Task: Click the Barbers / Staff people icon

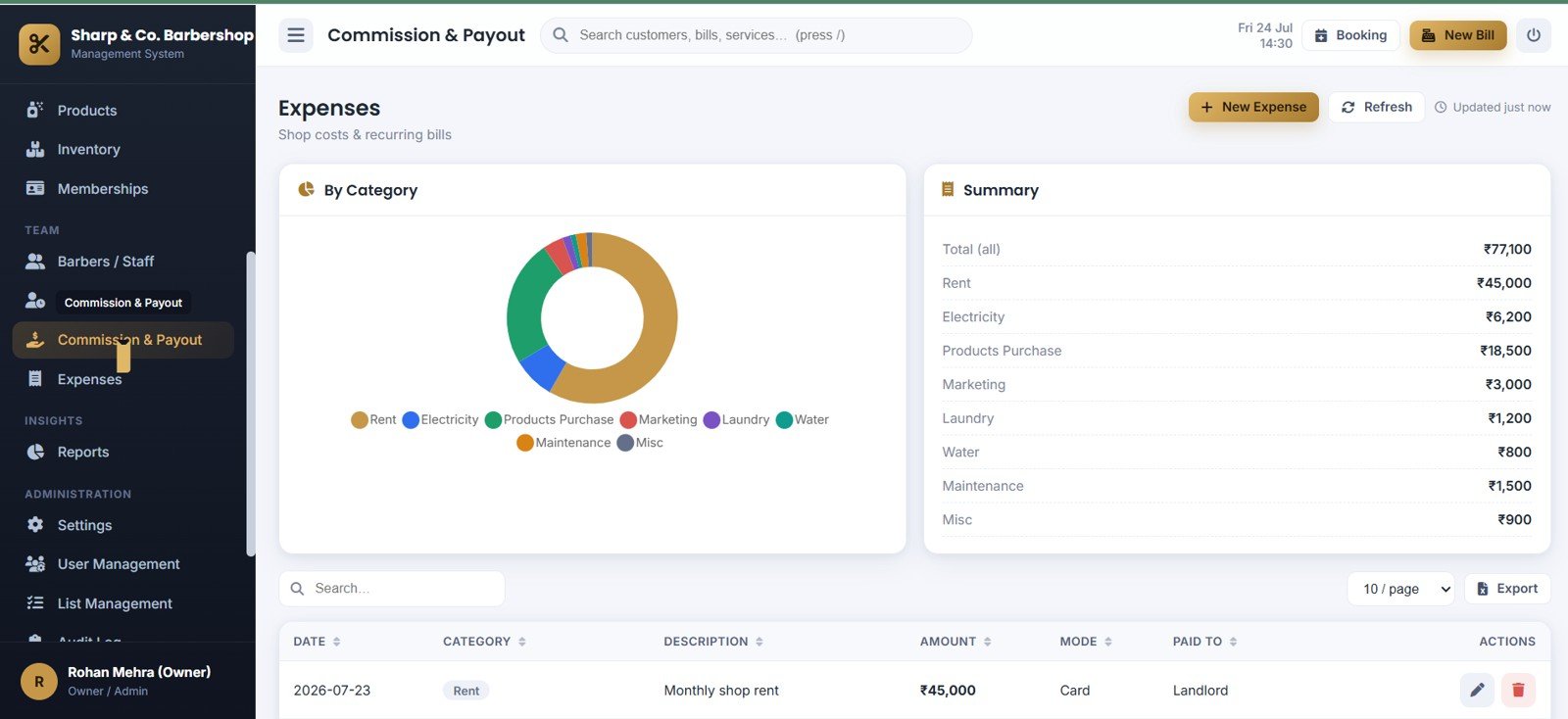Action: click(x=35, y=262)
